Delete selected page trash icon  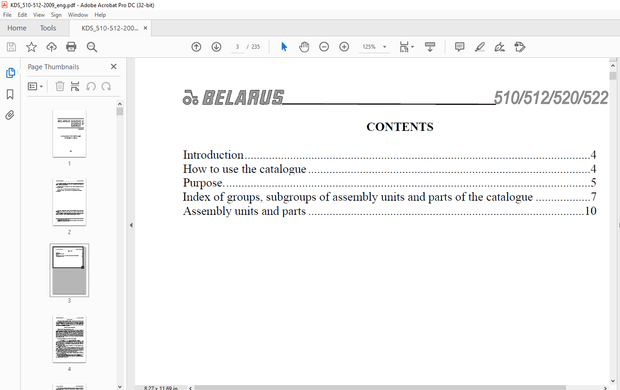pos(60,86)
